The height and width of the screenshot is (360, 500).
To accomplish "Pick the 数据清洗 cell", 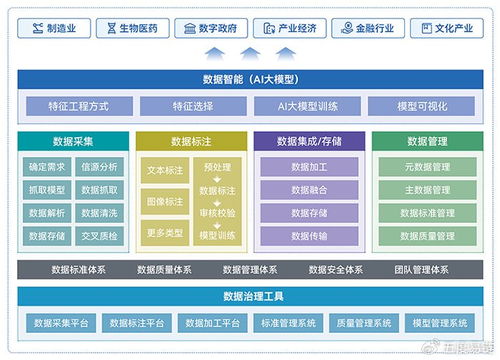I will pyautogui.click(x=99, y=213).
